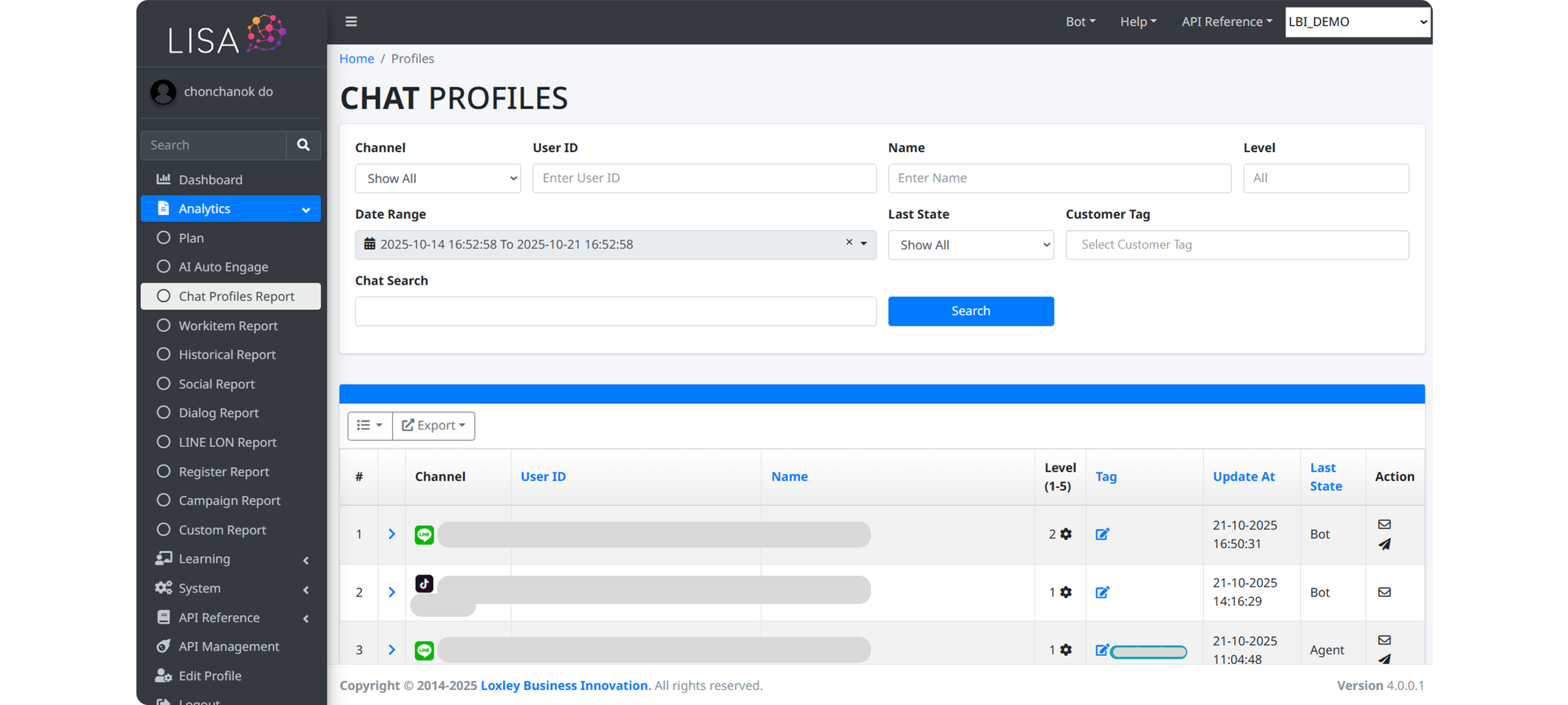Click the TikTok channel icon in row 2
This screenshot has width=1568, height=705.
pyautogui.click(x=424, y=583)
